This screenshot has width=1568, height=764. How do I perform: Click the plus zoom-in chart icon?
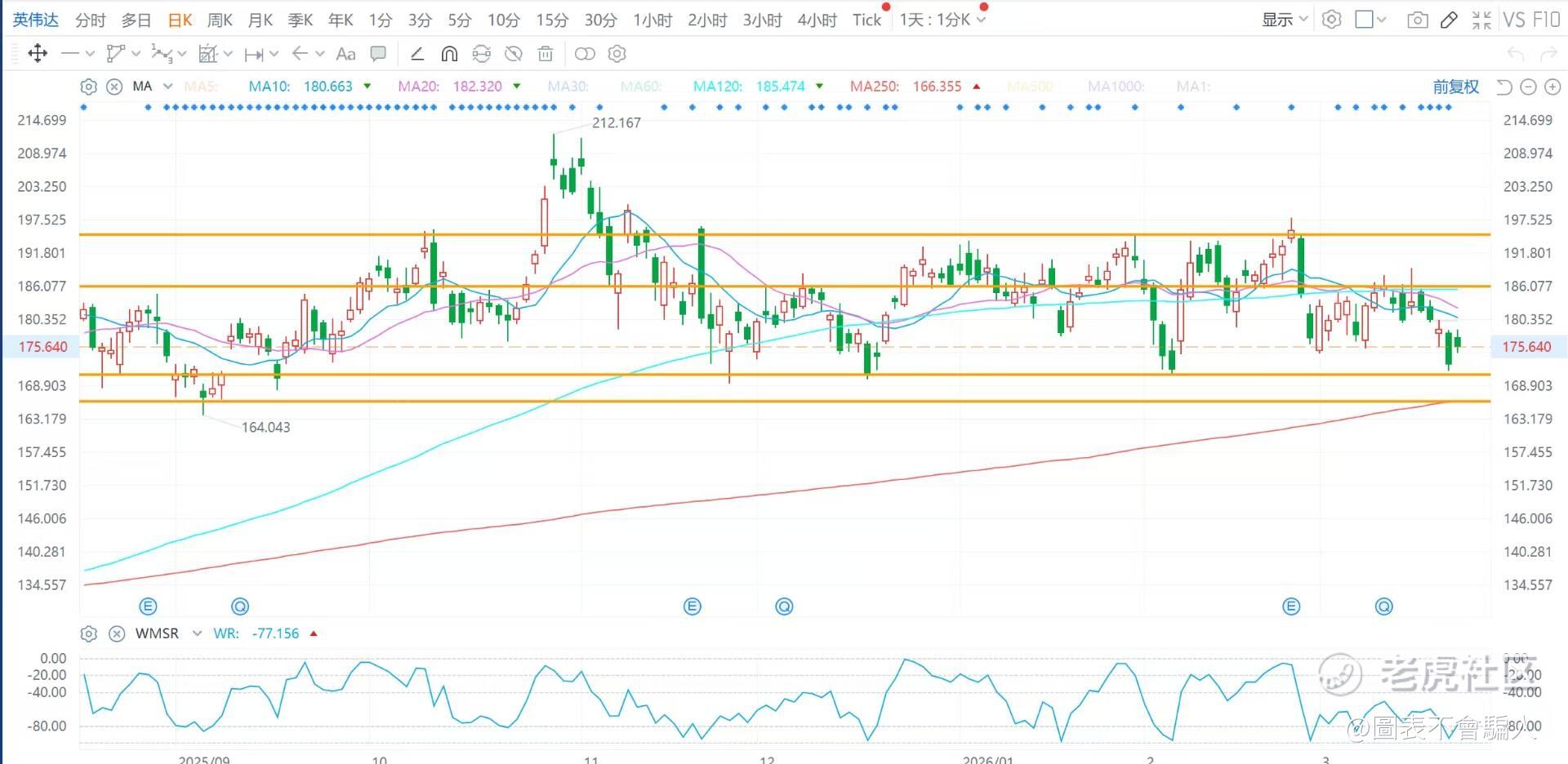1552,87
